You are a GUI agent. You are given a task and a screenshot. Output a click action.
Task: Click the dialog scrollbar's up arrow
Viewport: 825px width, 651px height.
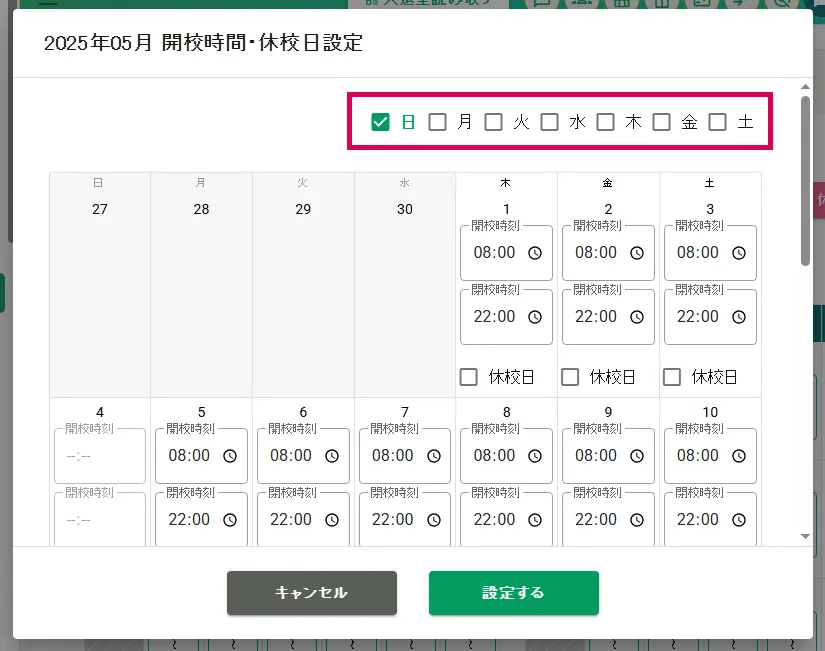pos(805,88)
